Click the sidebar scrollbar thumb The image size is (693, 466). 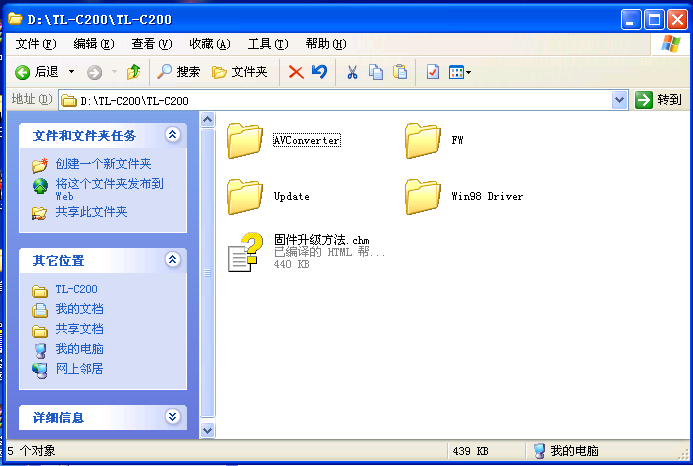point(207,273)
